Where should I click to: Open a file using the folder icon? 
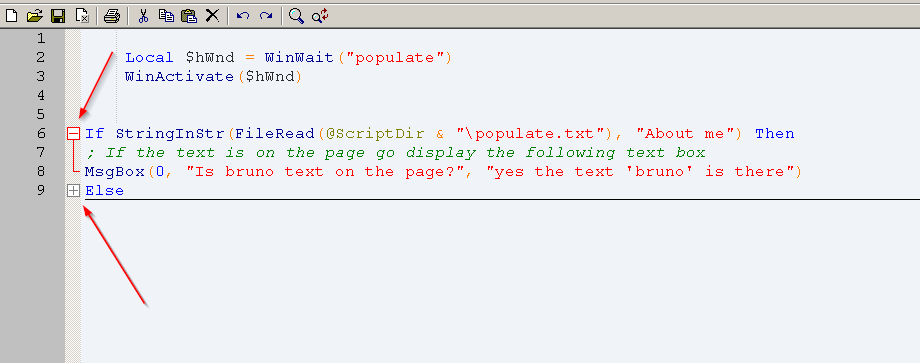[35, 16]
